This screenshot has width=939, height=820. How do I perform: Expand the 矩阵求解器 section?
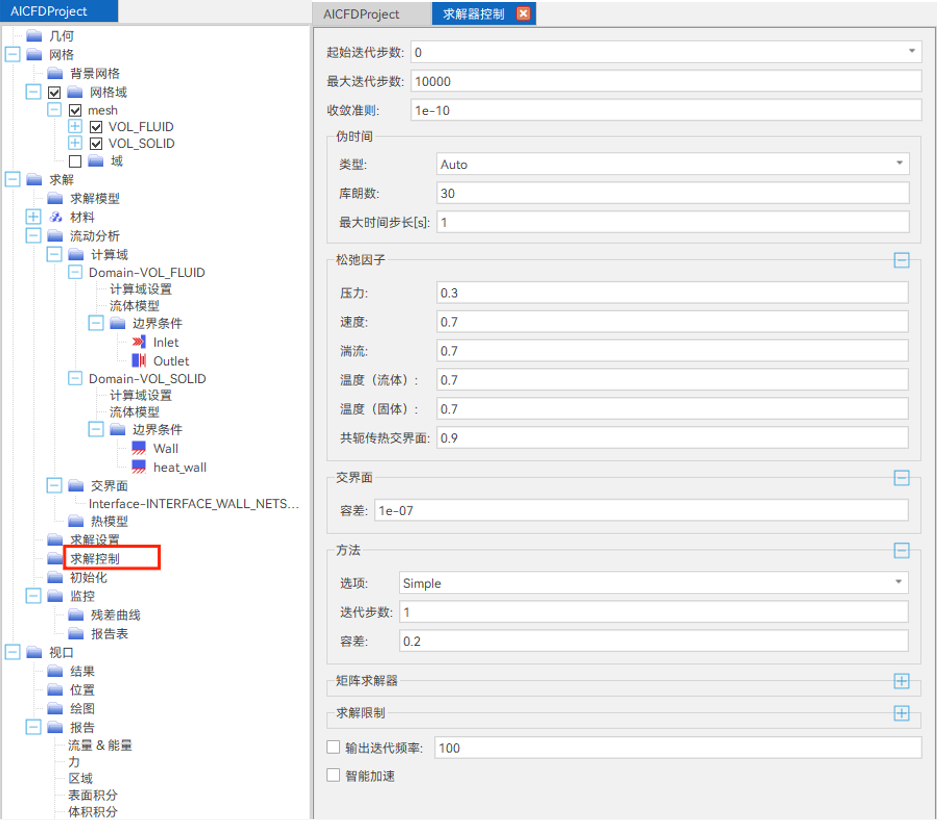[900, 683]
